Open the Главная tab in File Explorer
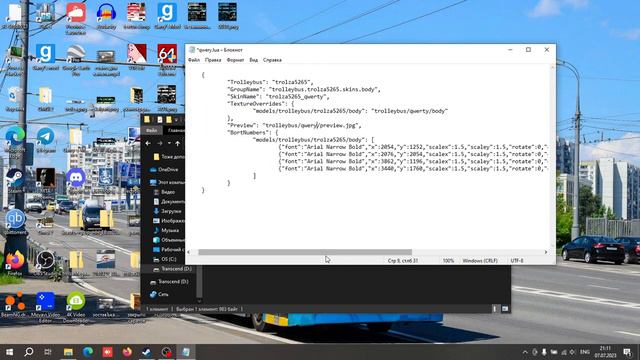 176,130
